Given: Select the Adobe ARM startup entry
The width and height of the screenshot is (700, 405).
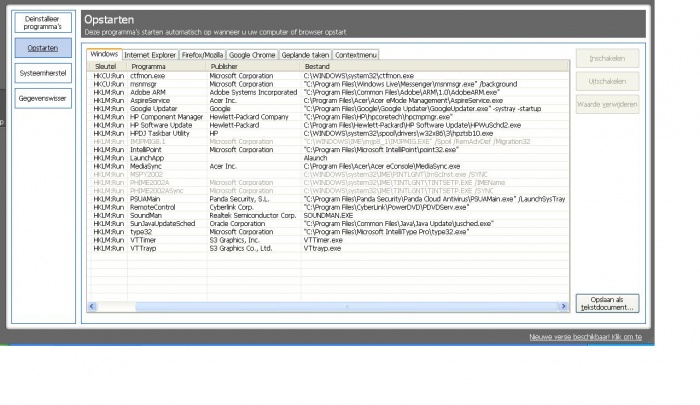Looking at the screenshot, I should coord(148,91).
